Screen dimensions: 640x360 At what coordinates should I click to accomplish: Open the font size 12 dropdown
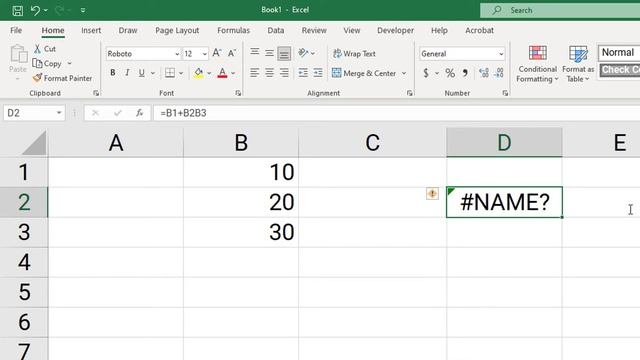[x=204, y=54]
